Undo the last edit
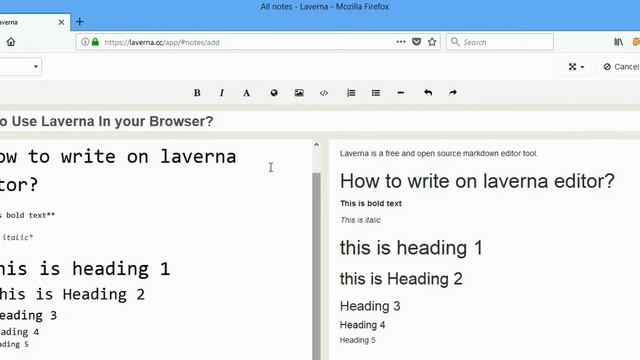This screenshot has height=360, width=640. pyautogui.click(x=428, y=93)
